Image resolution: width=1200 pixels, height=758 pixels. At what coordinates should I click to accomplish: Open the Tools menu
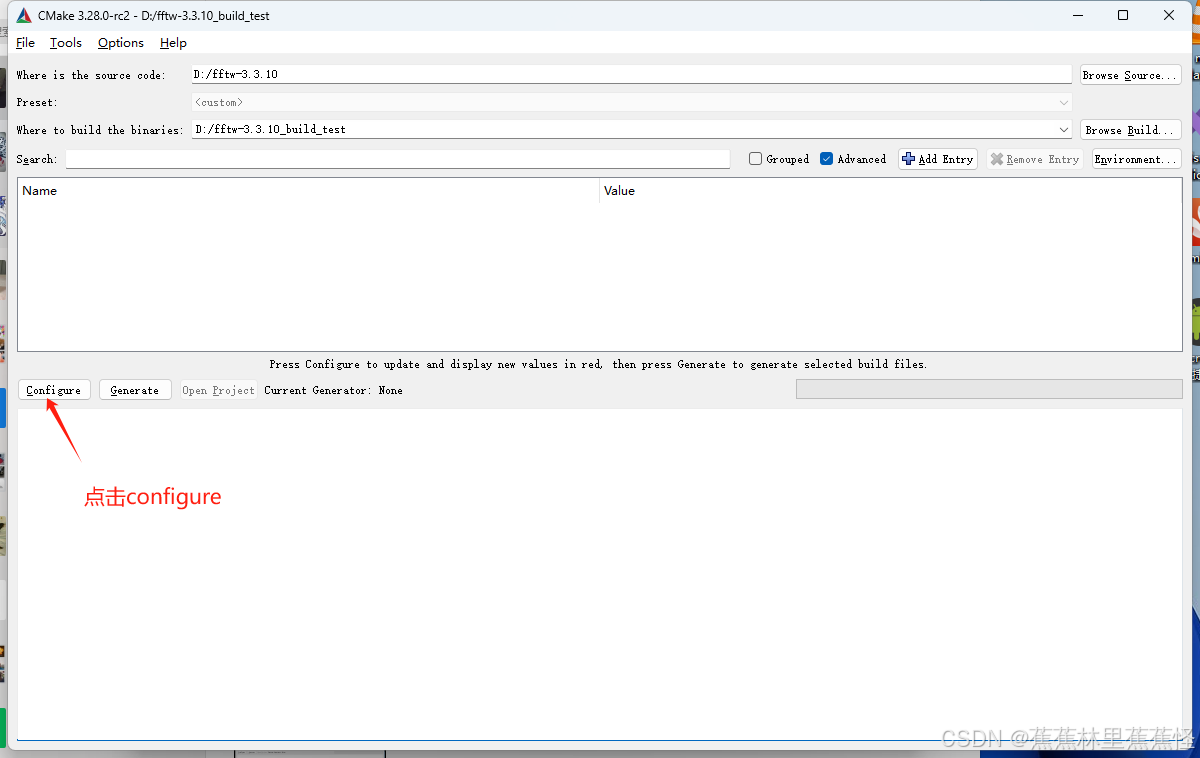pos(65,42)
